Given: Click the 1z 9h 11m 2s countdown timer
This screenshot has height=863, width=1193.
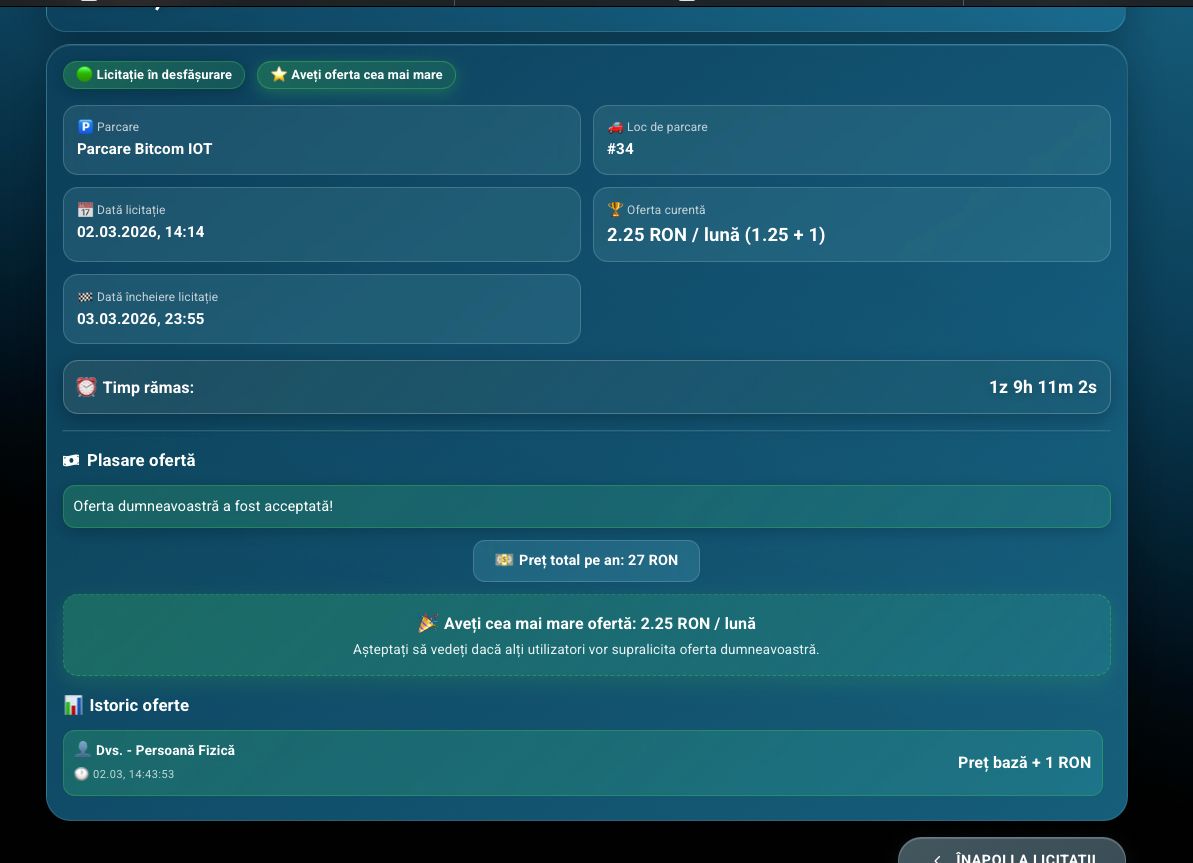Looking at the screenshot, I should (x=1042, y=387).
